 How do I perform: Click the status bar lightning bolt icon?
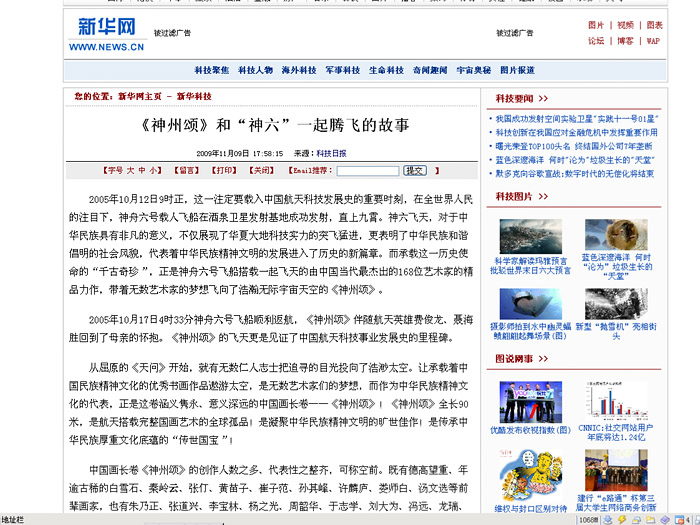click(x=622, y=520)
